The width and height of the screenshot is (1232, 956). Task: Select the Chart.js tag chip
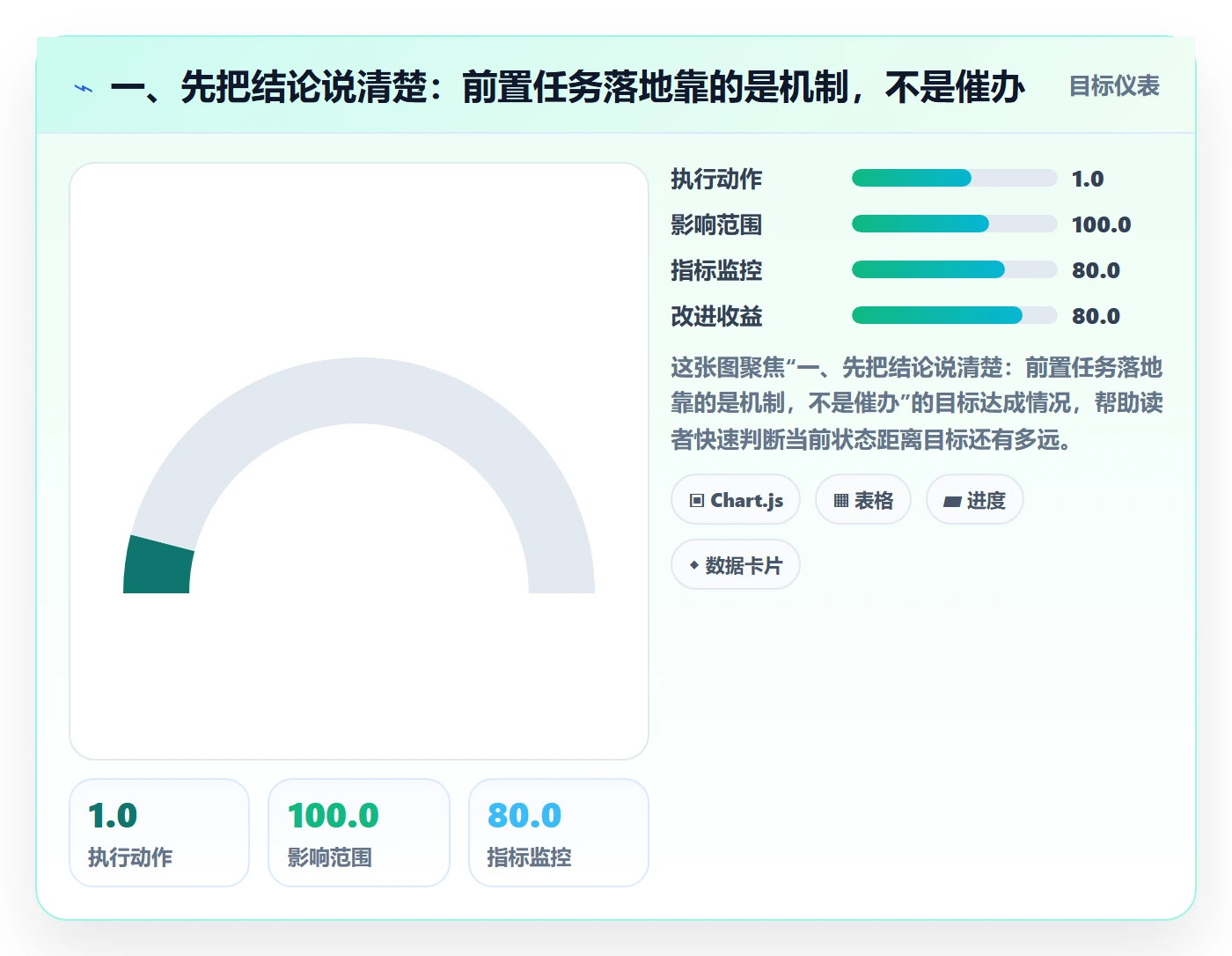[736, 500]
